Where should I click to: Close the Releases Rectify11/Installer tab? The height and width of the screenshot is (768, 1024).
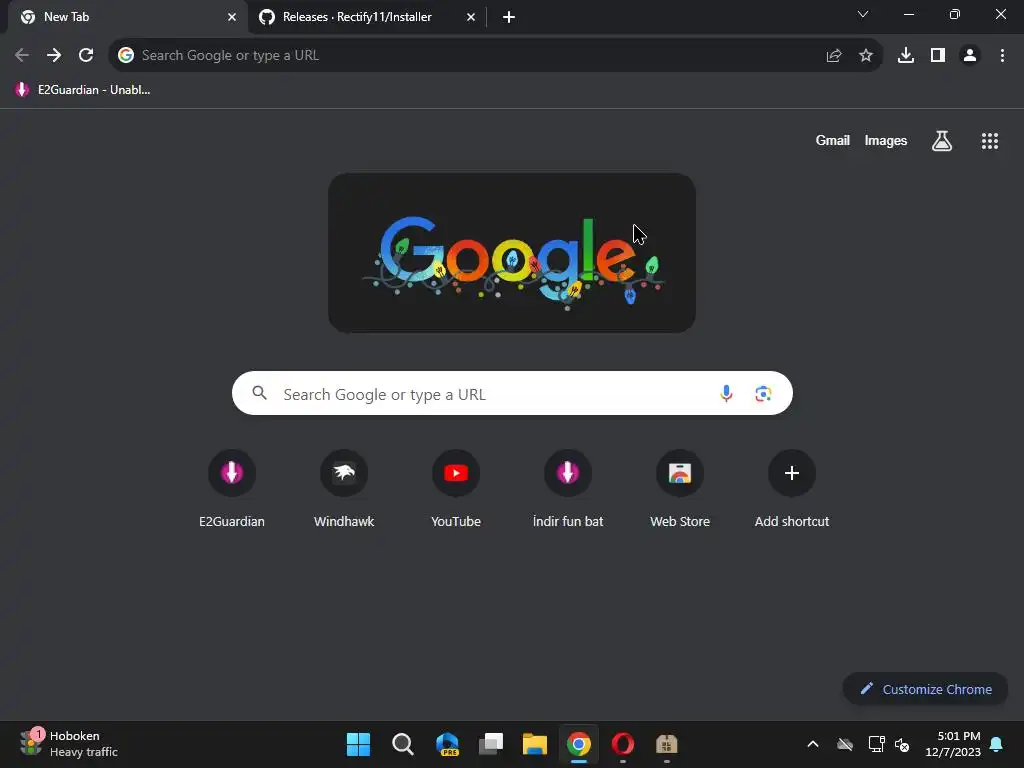[x=471, y=17]
